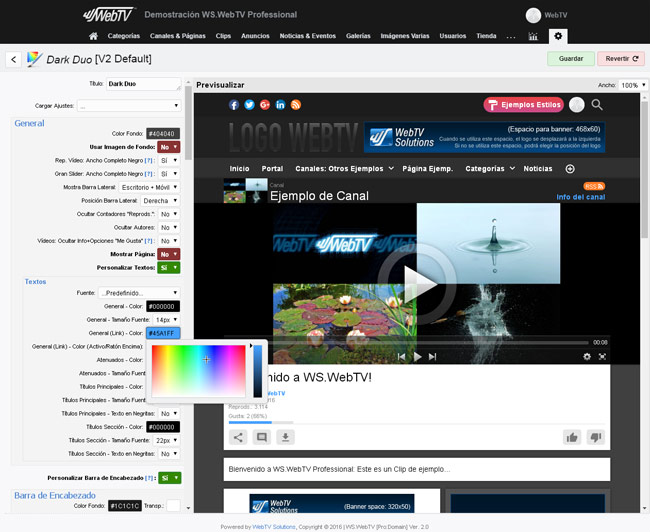Click the Facebook icon in preview
Image resolution: width=650 pixels, height=532 pixels.
tap(234, 105)
